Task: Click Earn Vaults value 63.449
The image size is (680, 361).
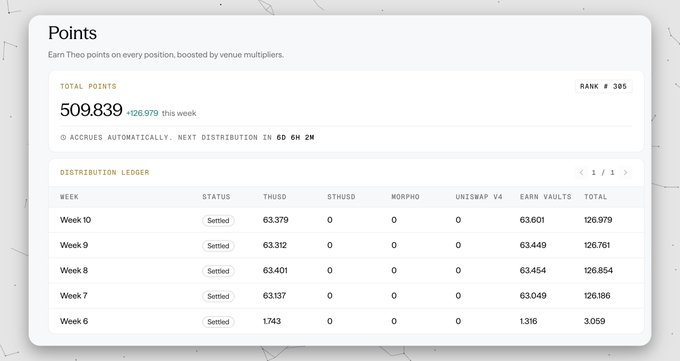Action: click(x=533, y=245)
